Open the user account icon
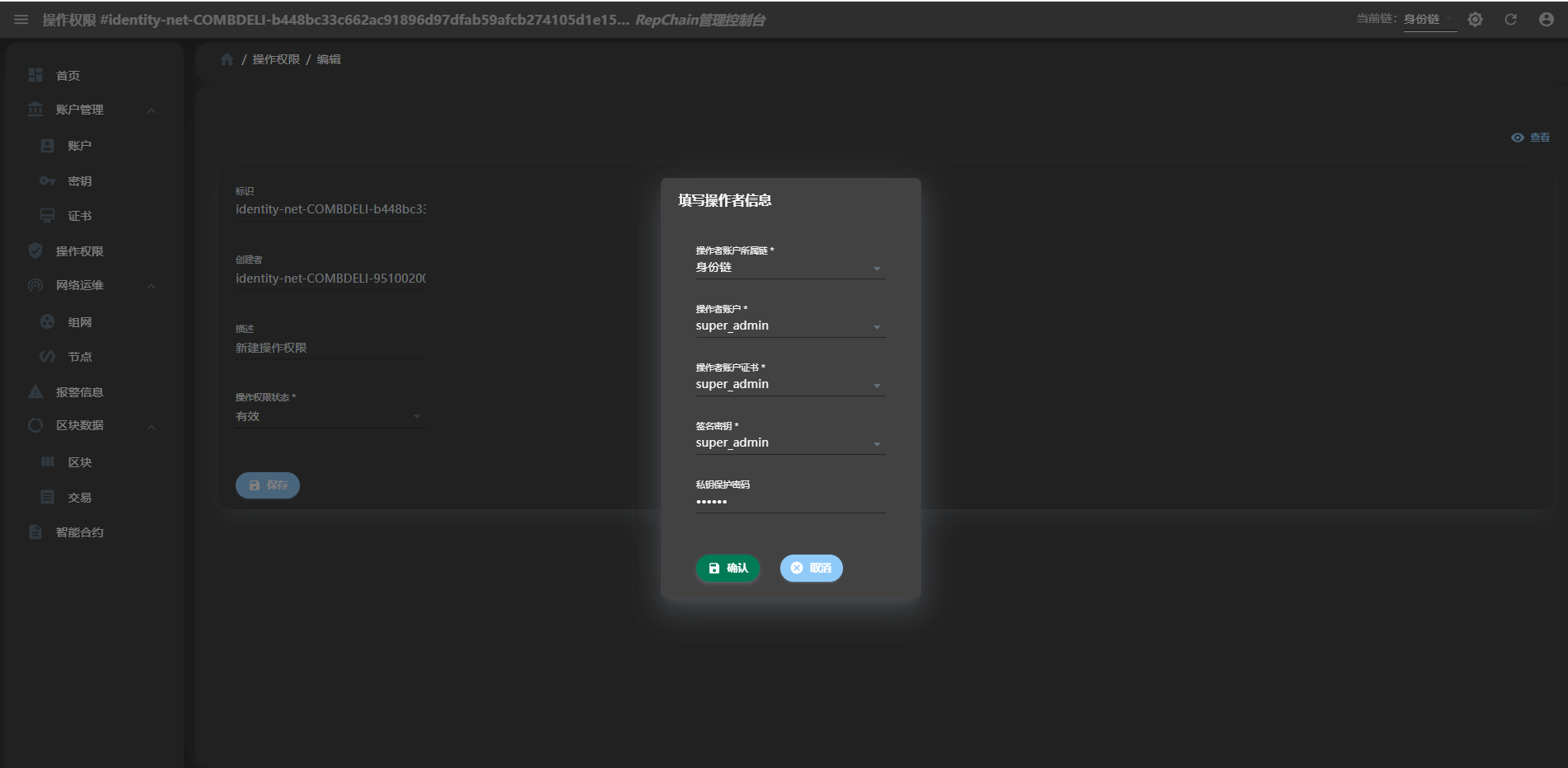This screenshot has height=768, width=1568. click(x=1546, y=19)
